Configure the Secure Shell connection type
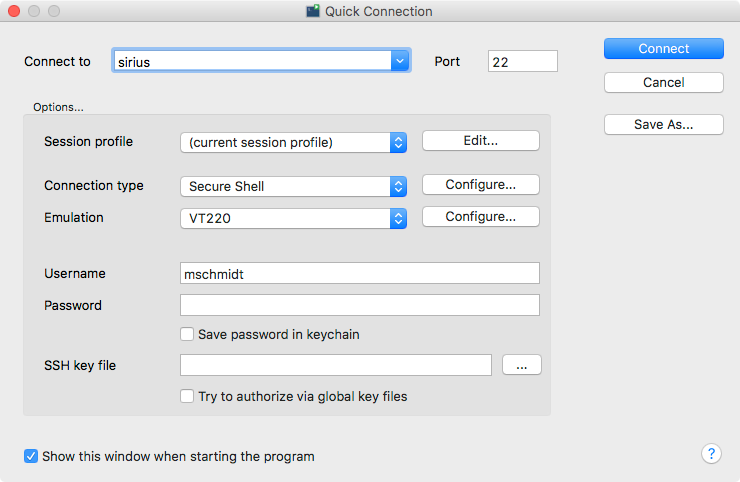 480,185
